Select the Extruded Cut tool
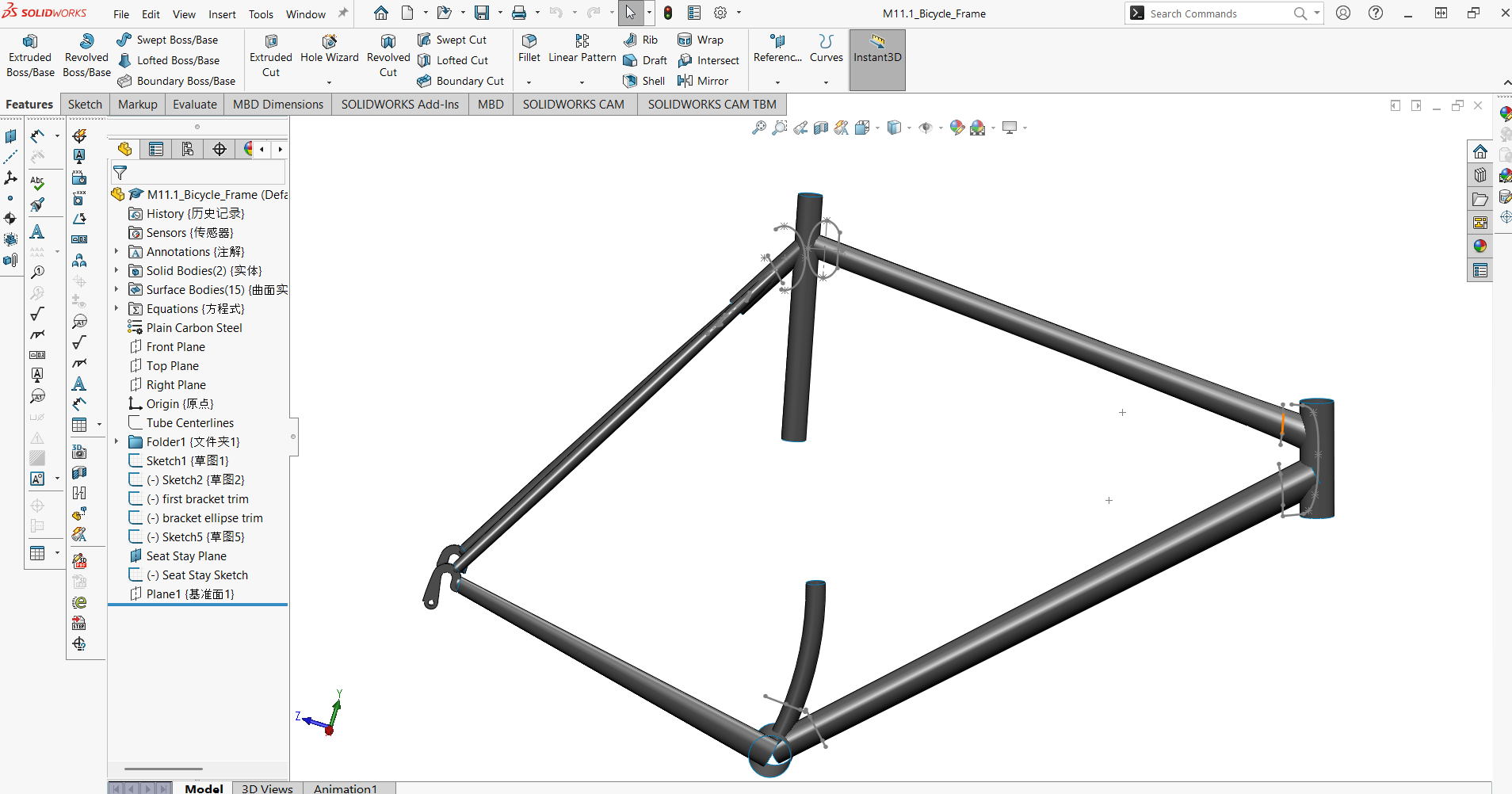The image size is (1512, 794). [271, 55]
